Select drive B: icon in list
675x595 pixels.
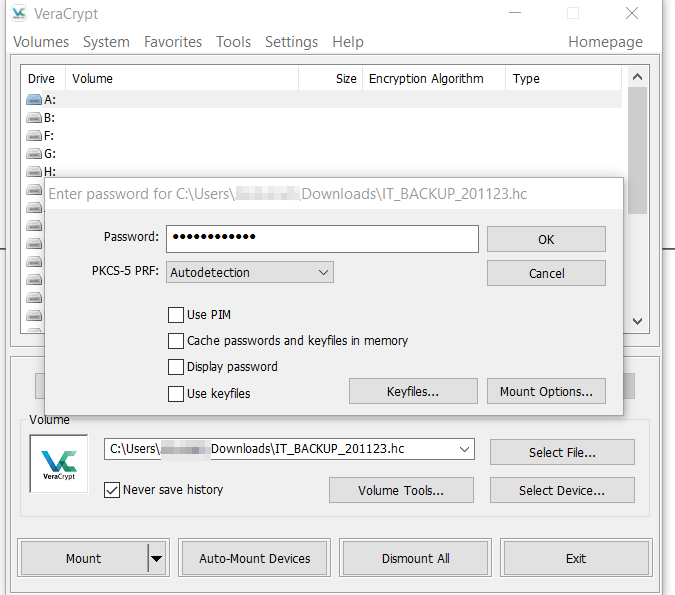(34, 118)
